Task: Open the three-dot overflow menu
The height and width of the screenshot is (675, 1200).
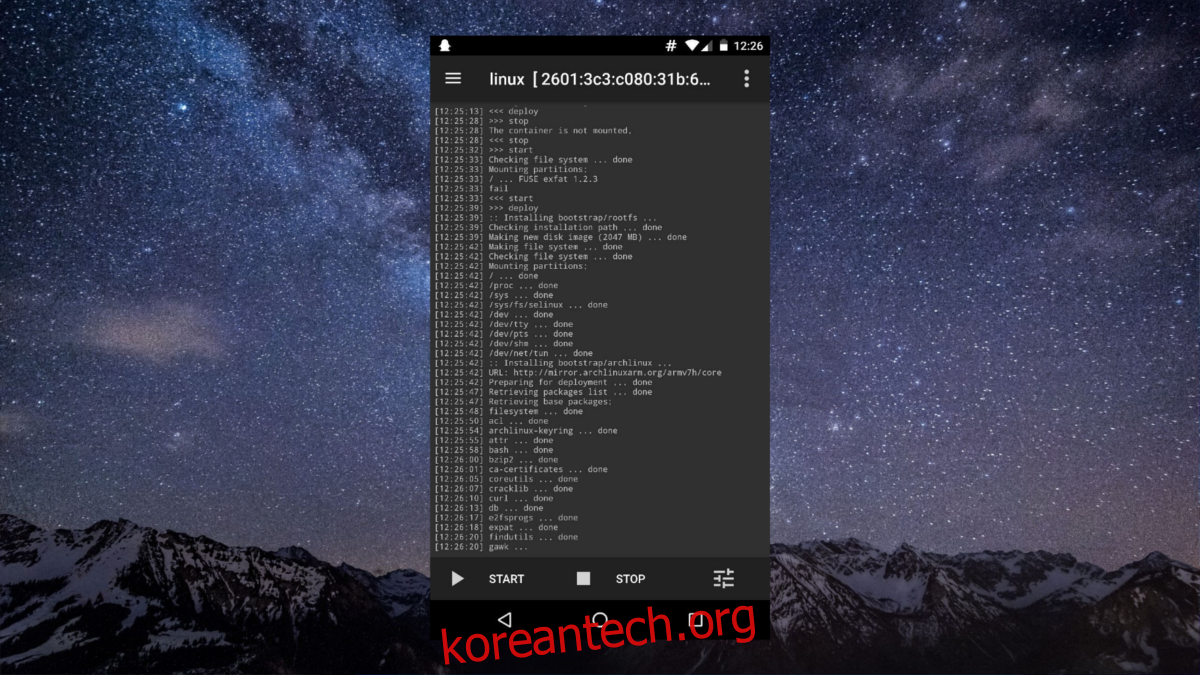Action: point(746,78)
